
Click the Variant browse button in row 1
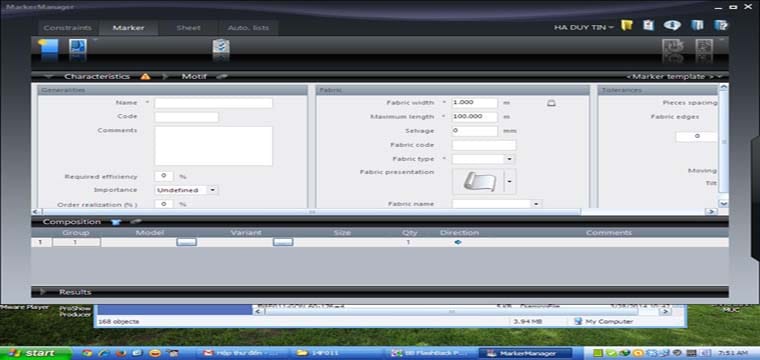coord(283,242)
